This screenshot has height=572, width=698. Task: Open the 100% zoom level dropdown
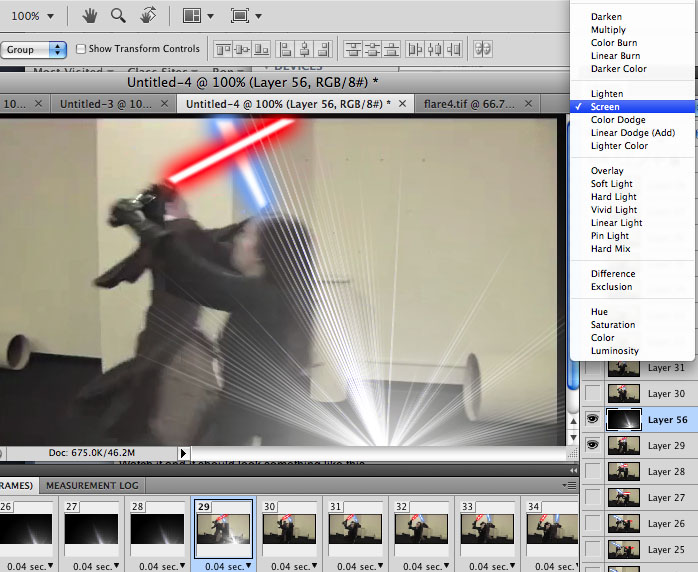[50, 16]
